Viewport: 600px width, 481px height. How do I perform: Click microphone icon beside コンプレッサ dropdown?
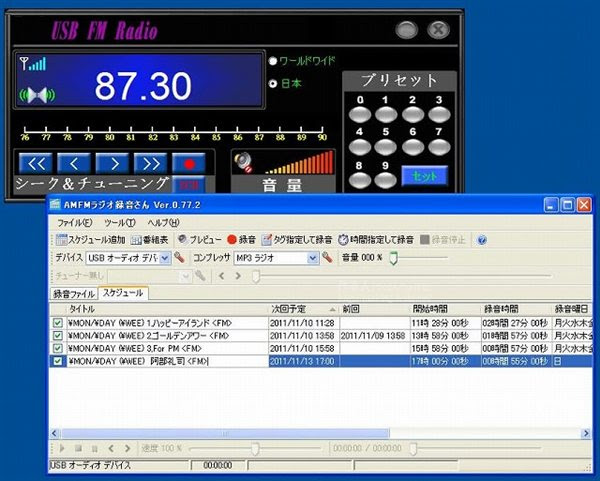tap(327, 257)
